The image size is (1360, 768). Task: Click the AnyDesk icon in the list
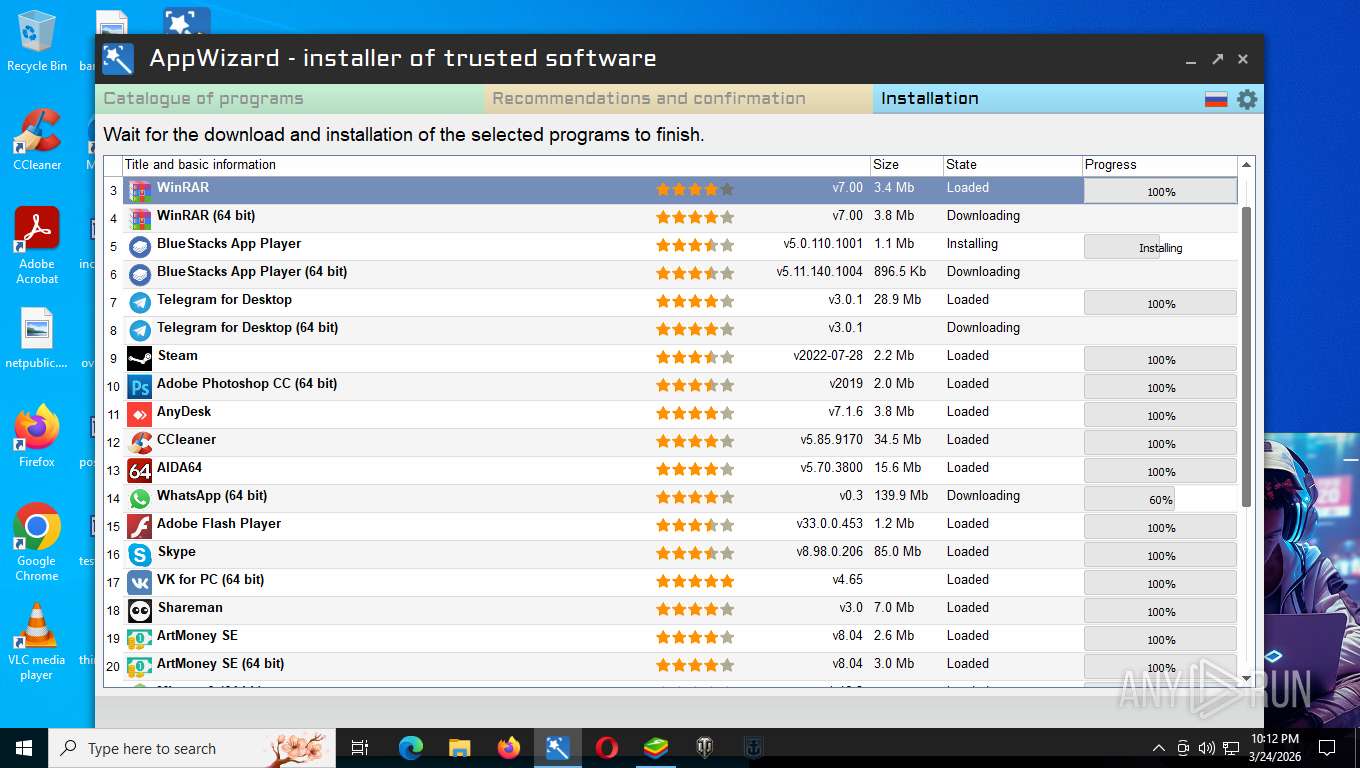click(140, 414)
